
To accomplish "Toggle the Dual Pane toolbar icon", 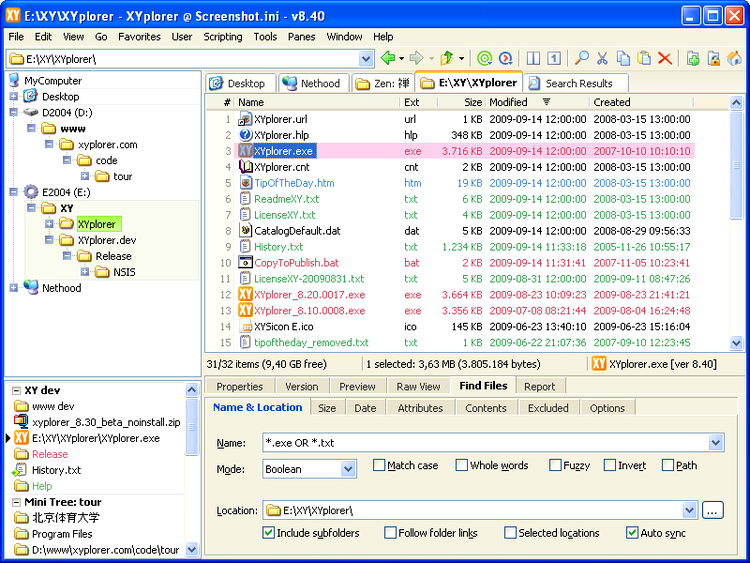I will click(533, 58).
